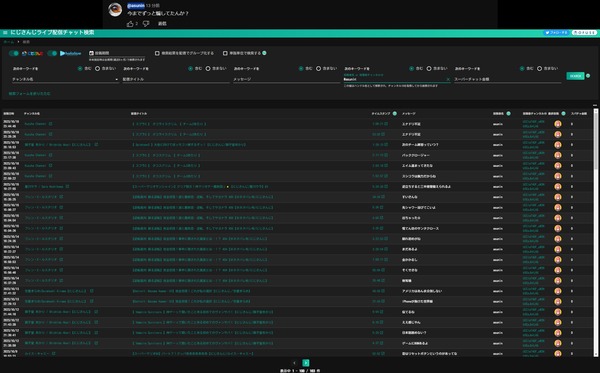The width and height of the screenshot is (600, 373).
Task: Select exclude radio for channel name
Action: click(97, 68)
